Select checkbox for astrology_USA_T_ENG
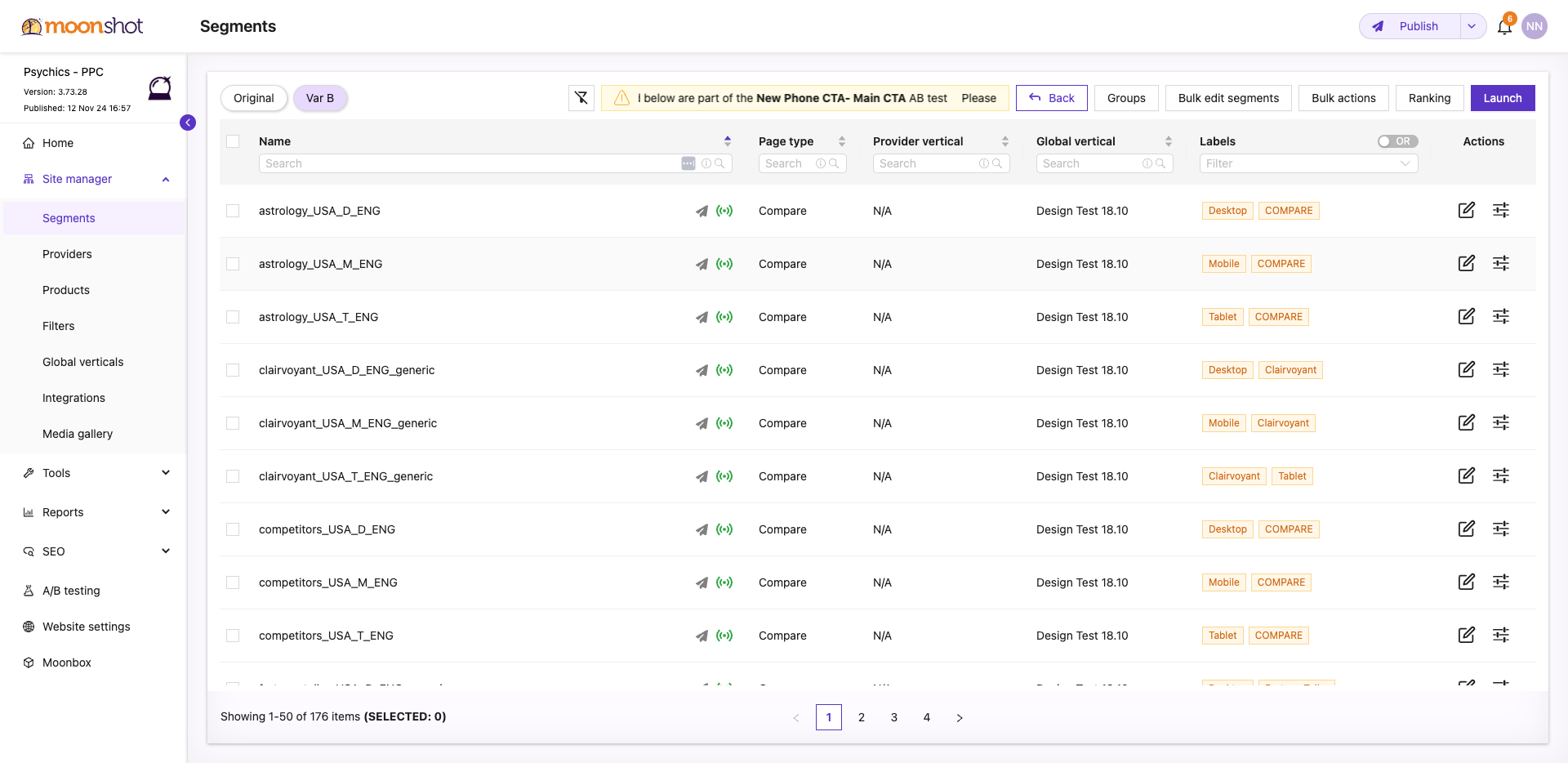Image resolution: width=1568 pixels, height=763 pixels. (x=233, y=317)
